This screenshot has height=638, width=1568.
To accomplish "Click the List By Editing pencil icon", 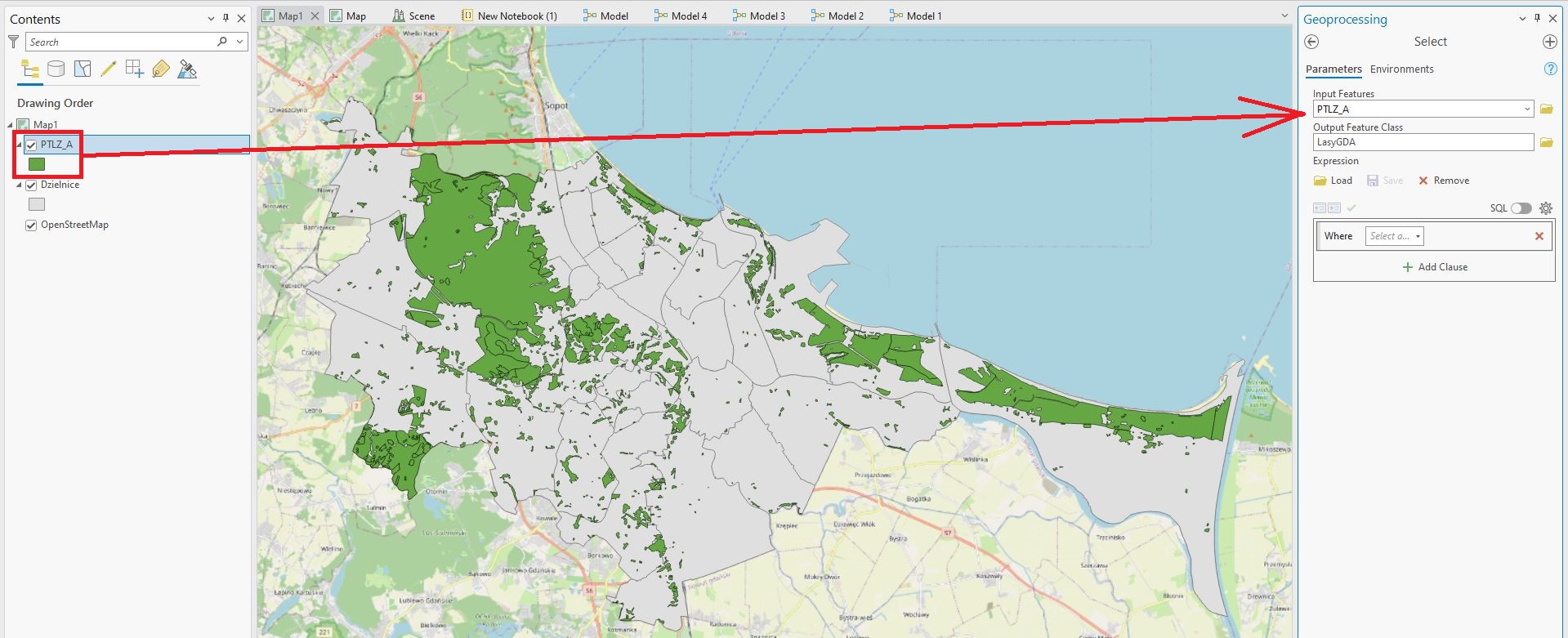I will [109, 69].
